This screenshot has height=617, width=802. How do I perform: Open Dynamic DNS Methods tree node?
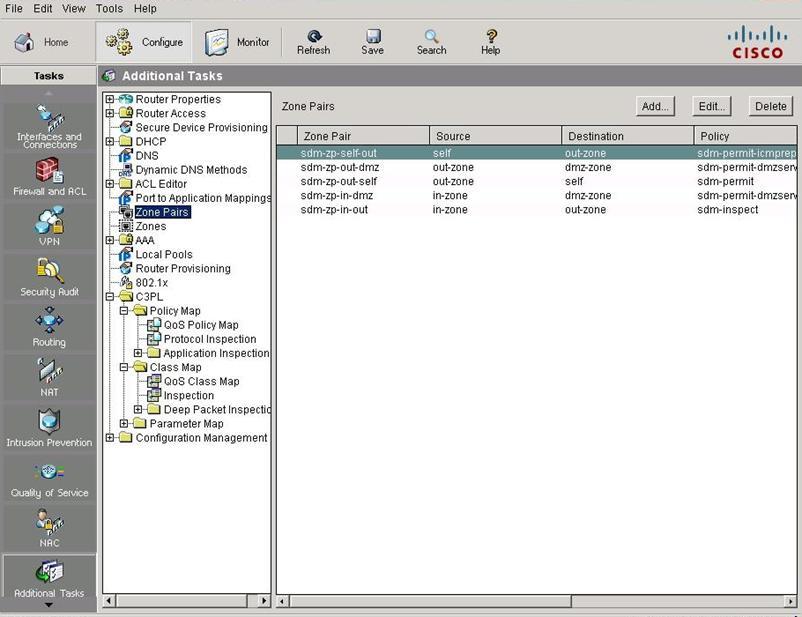pyautogui.click(x=191, y=170)
